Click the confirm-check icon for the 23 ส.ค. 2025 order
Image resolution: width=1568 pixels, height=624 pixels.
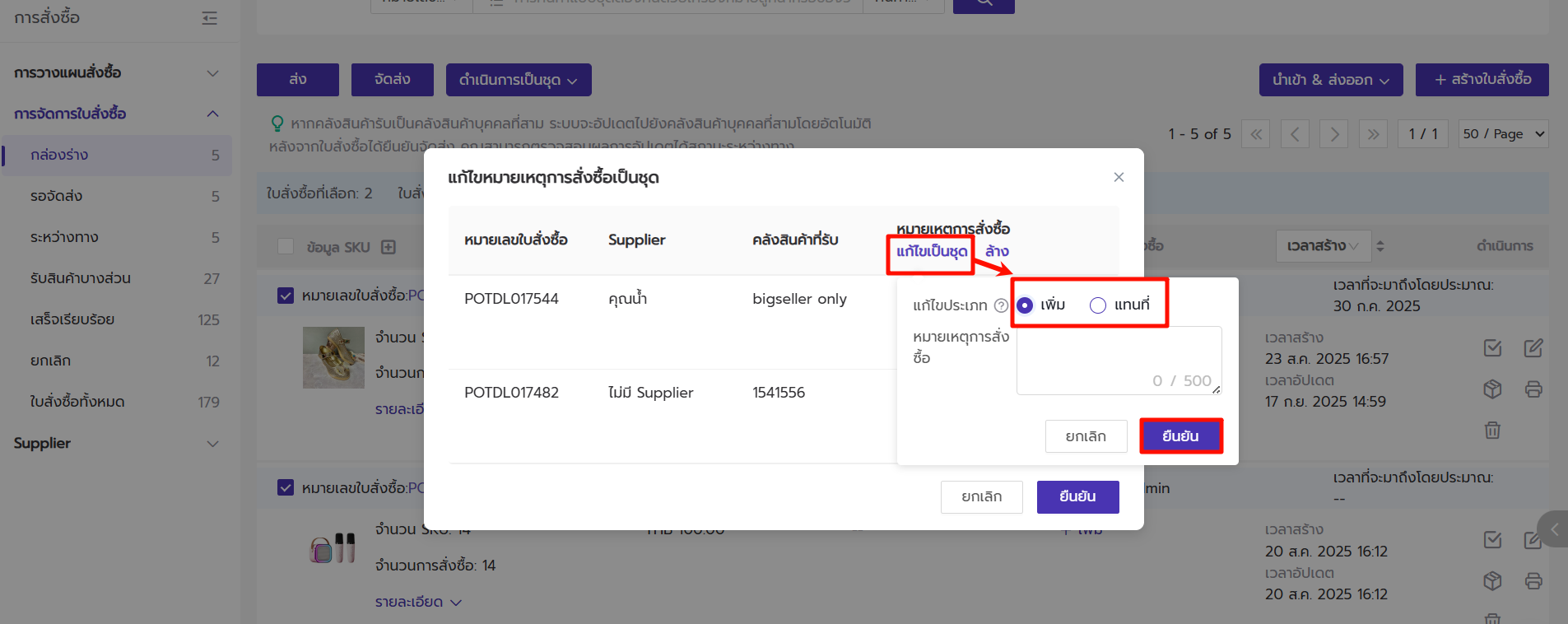click(x=1492, y=348)
